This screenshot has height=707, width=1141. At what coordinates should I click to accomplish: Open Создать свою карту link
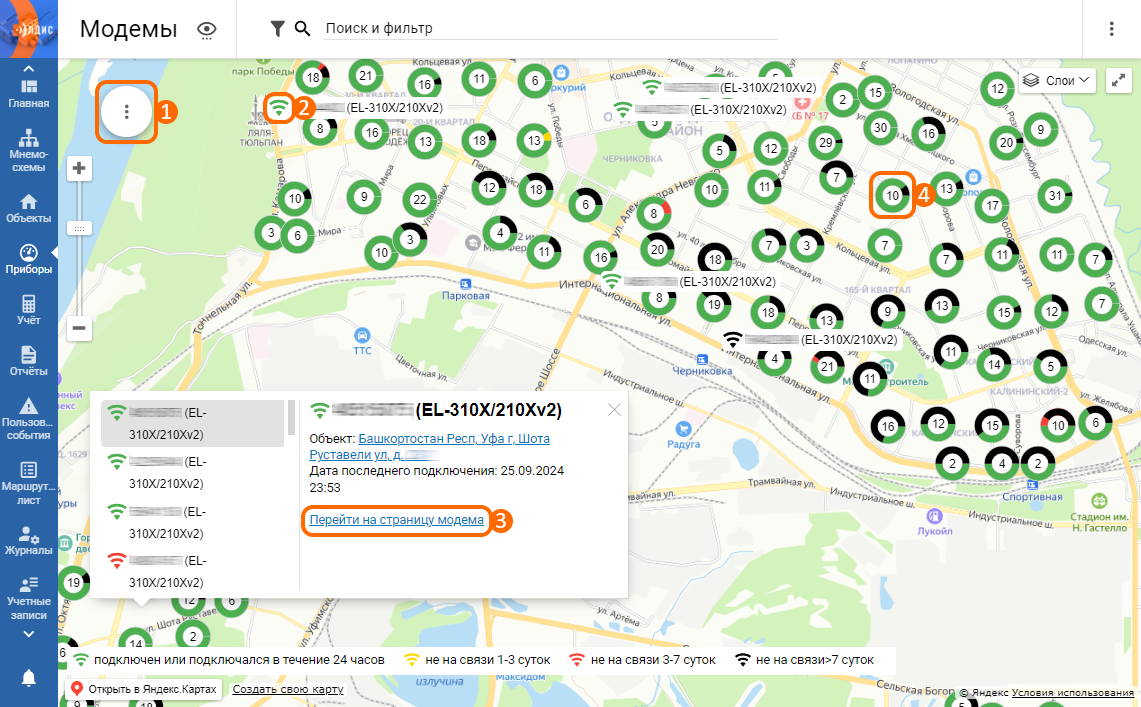[288, 689]
